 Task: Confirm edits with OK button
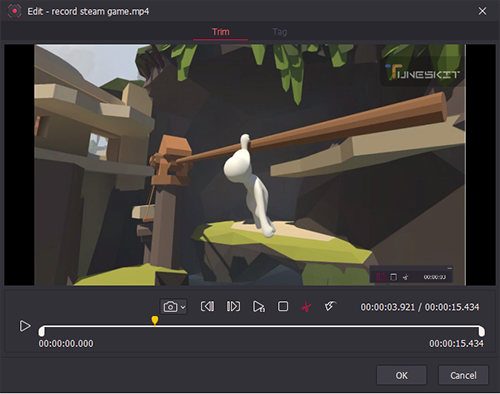tap(402, 375)
